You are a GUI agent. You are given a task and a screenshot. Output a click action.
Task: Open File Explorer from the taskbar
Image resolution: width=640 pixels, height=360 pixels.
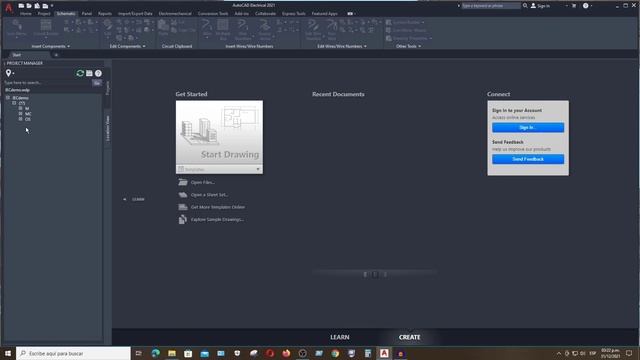click(172, 353)
